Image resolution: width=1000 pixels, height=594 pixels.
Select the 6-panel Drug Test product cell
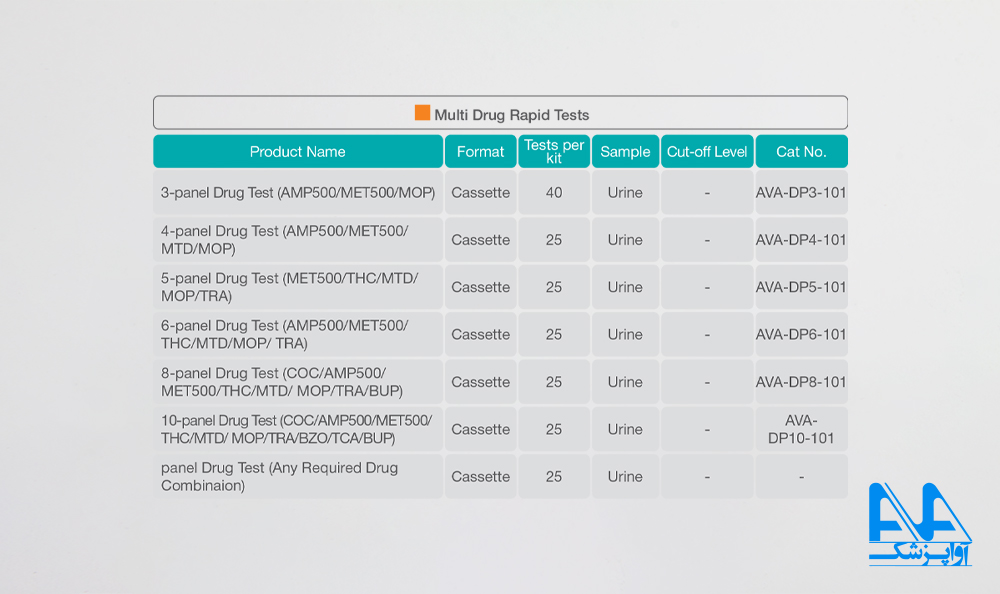298,334
